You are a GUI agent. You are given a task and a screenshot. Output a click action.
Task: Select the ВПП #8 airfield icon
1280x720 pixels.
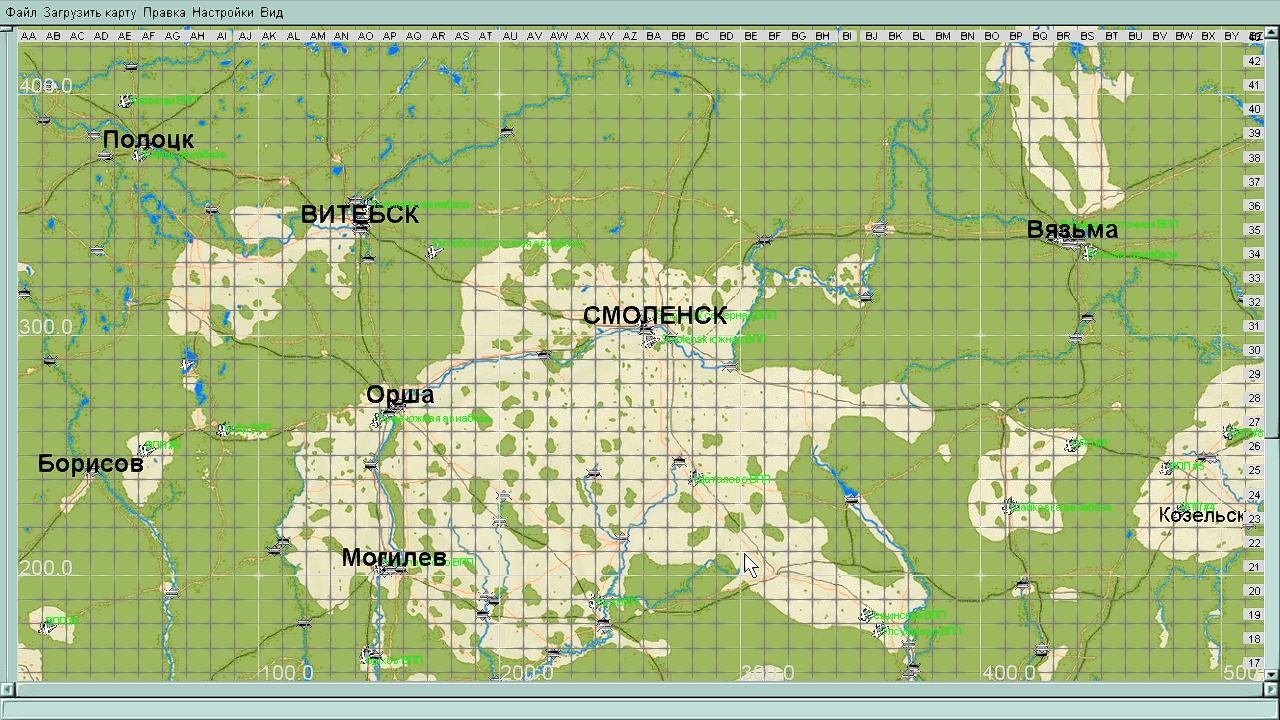pos(1229,432)
